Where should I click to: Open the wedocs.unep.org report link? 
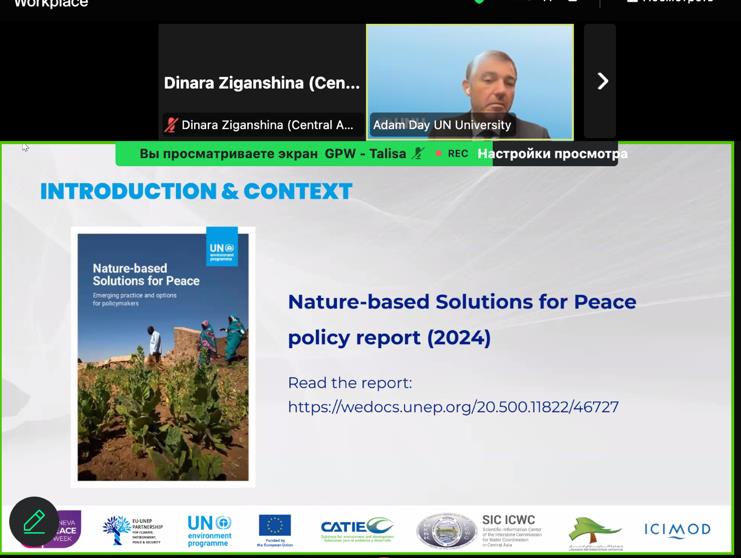coord(453,407)
